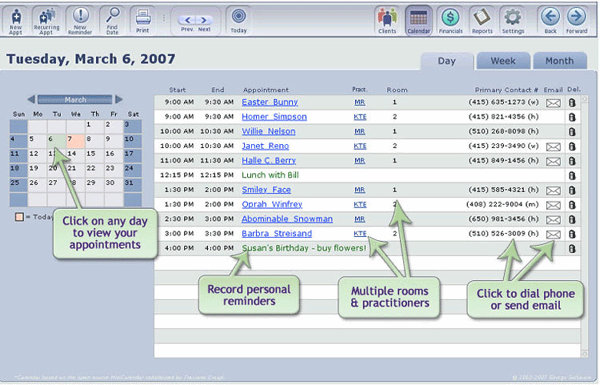Open the March month selector
The image size is (600, 385).
pyautogui.click(x=75, y=100)
